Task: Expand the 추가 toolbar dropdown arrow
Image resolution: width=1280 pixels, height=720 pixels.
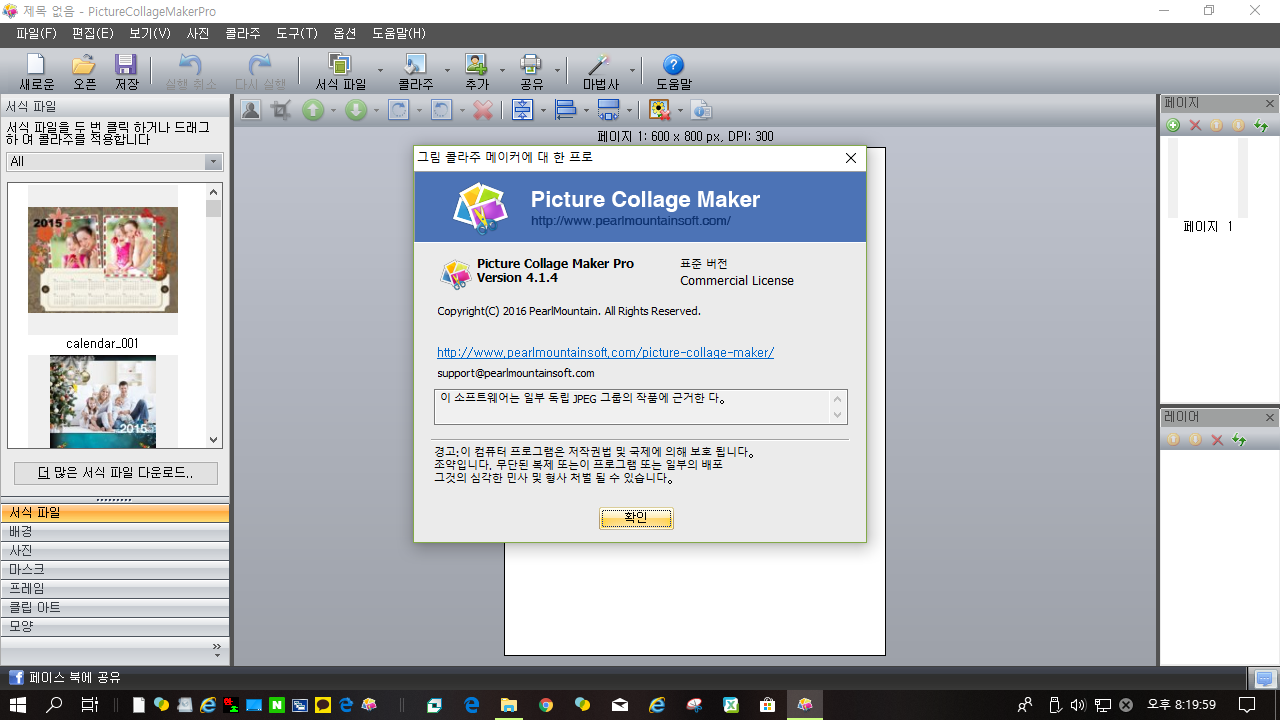Action: 502,71
